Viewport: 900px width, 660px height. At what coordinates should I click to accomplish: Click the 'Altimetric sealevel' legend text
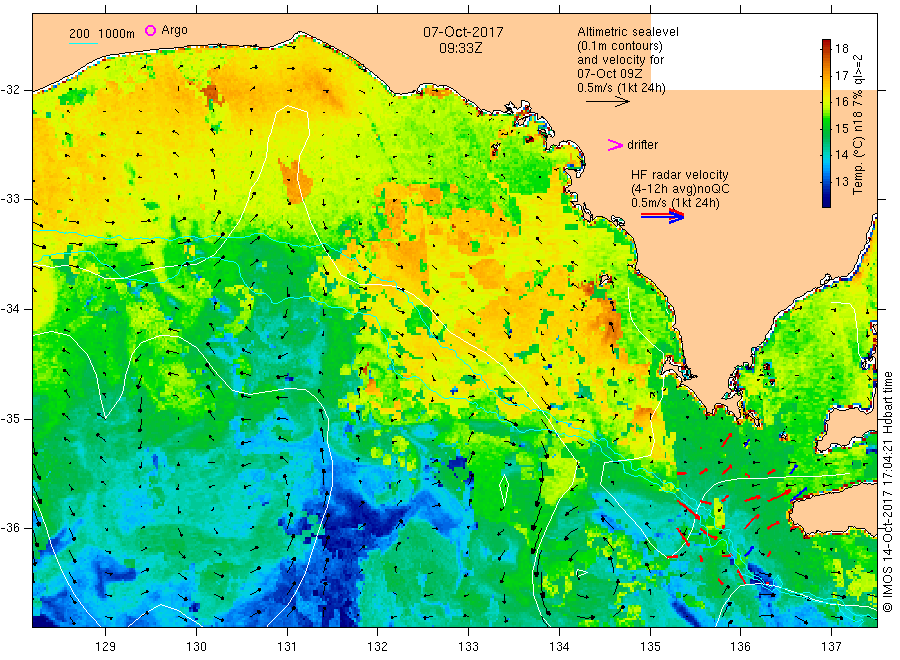point(627,32)
